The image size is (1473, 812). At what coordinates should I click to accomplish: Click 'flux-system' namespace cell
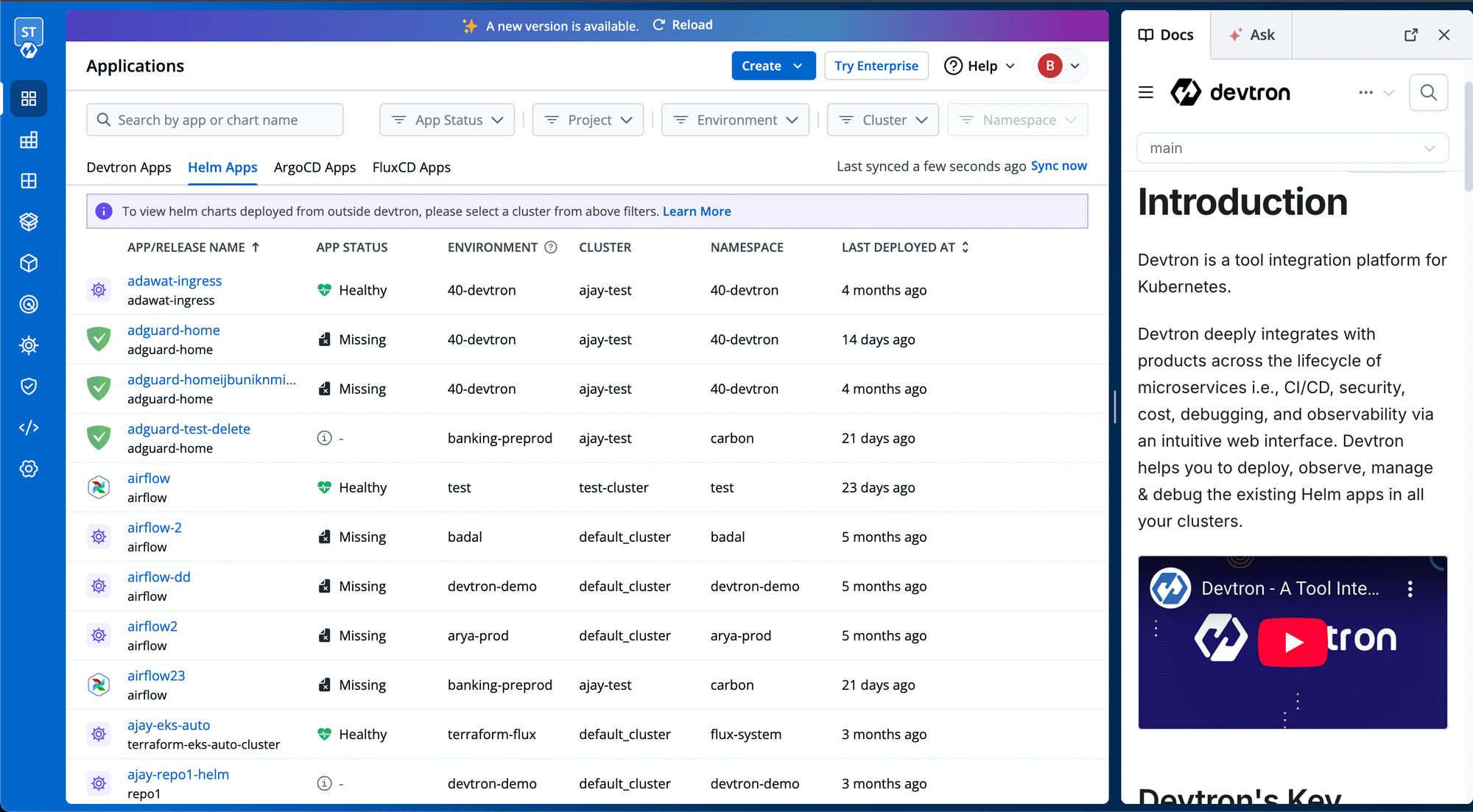[746, 735]
